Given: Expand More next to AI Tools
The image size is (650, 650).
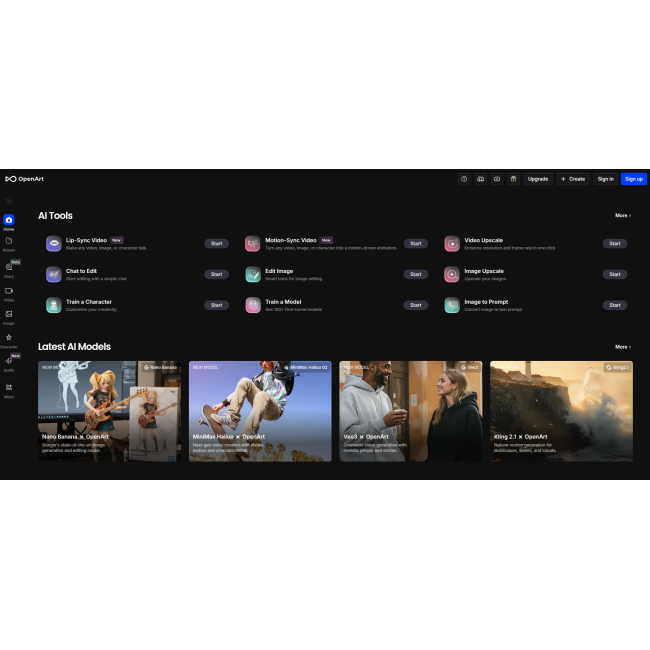Looking at the screenshot, I should pyautogui.click(x=623, y=215).
